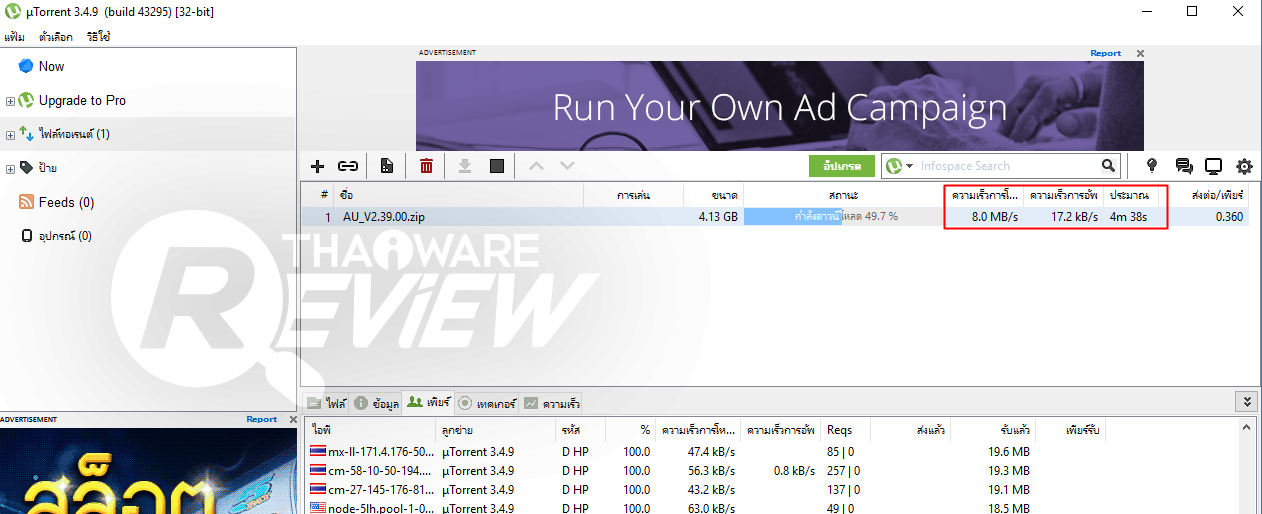Expand the ป้าย tree node
This screenshot has width=1262, height=514.
(x=10, y=169)
